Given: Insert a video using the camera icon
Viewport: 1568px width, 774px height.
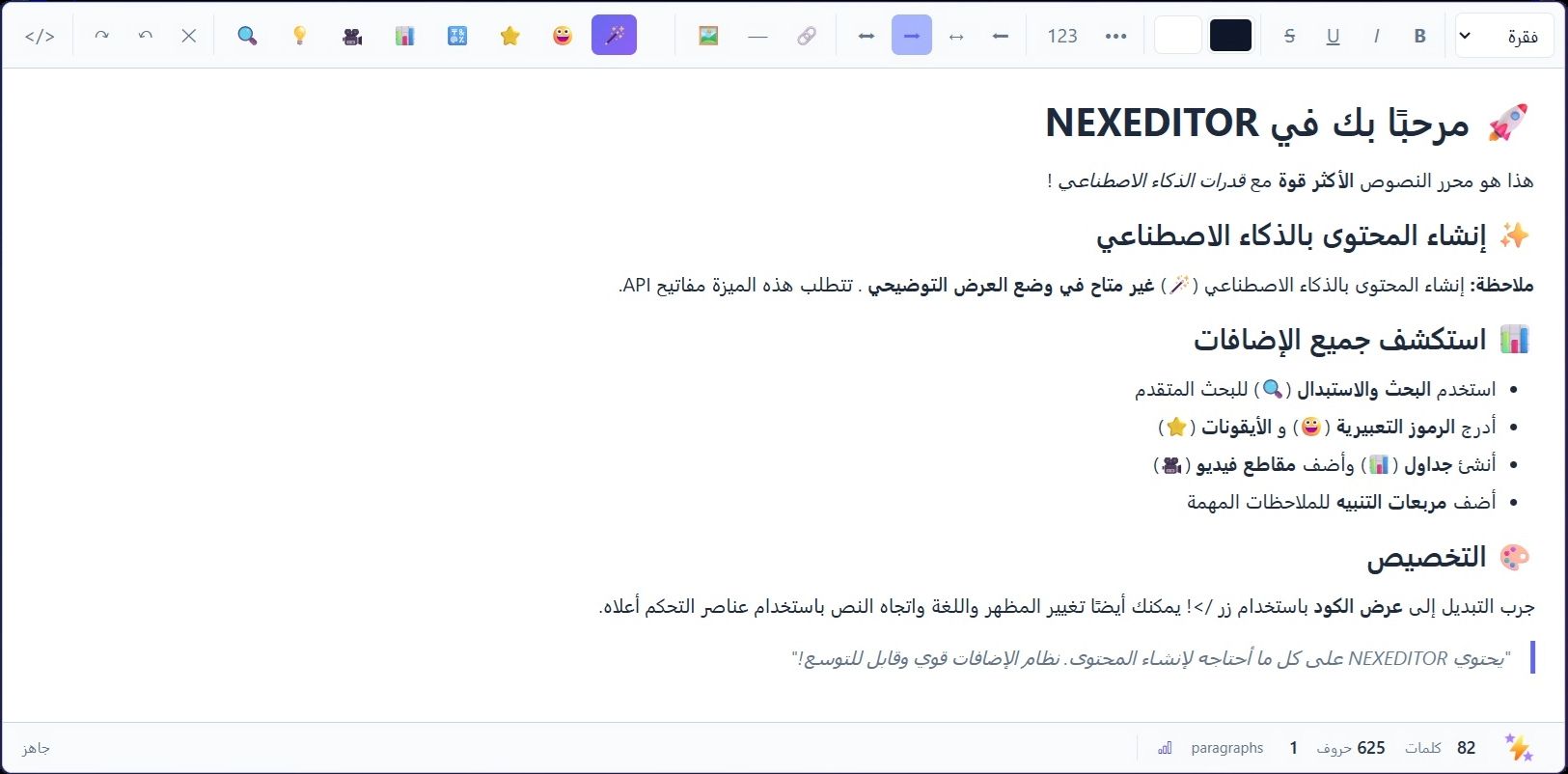Looking at the screenshot, I should (x=352, y=37).
